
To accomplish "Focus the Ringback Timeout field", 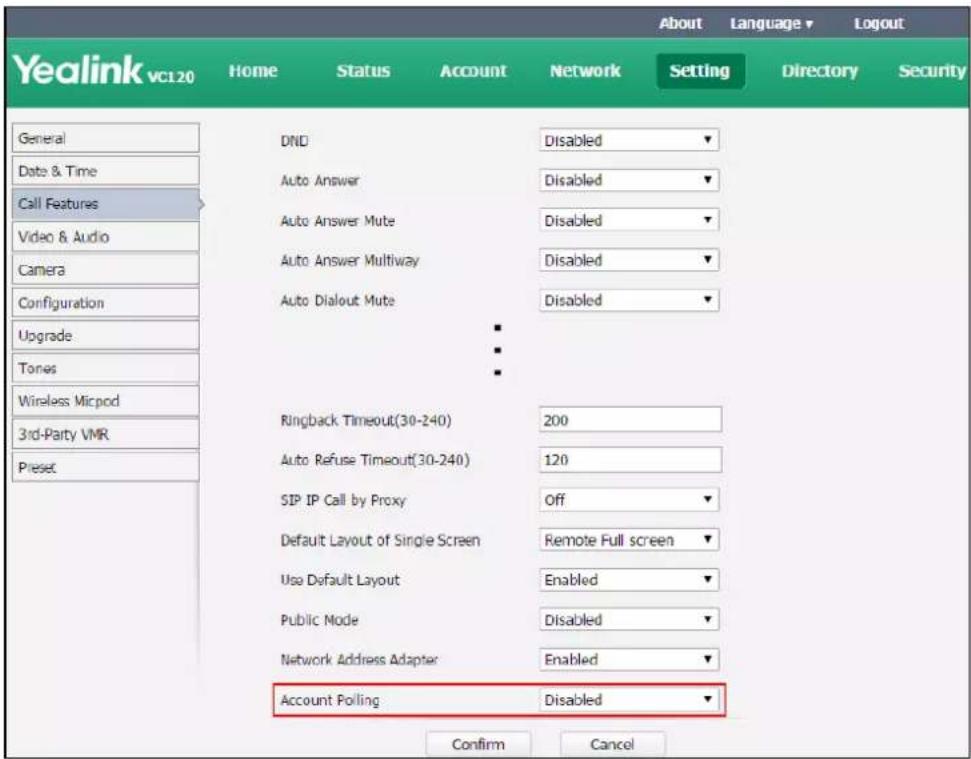I will click(x=630, y=420).
